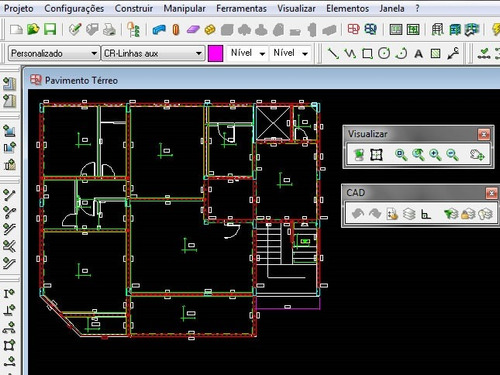The image size is (500, 375).
Task: Click the crossed-box elevator shaft in drawing
Action: [x=273, y=123]
